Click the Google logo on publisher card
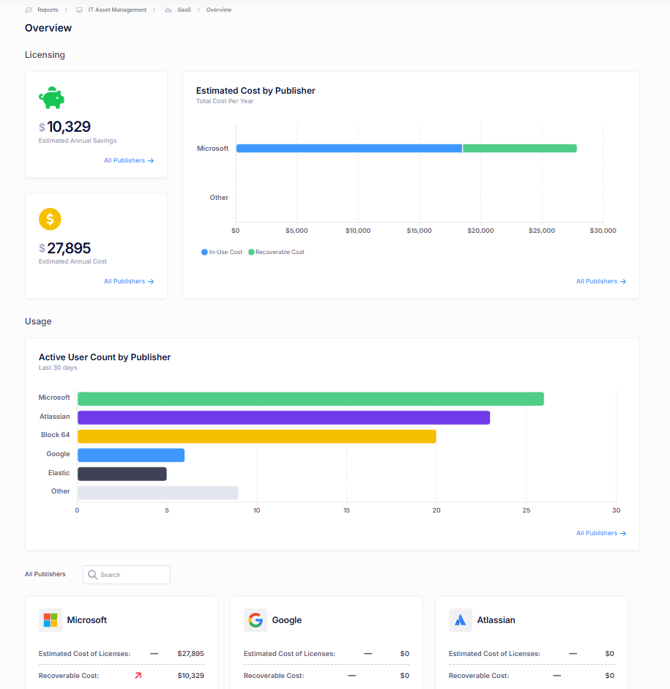 pos(255,620)
